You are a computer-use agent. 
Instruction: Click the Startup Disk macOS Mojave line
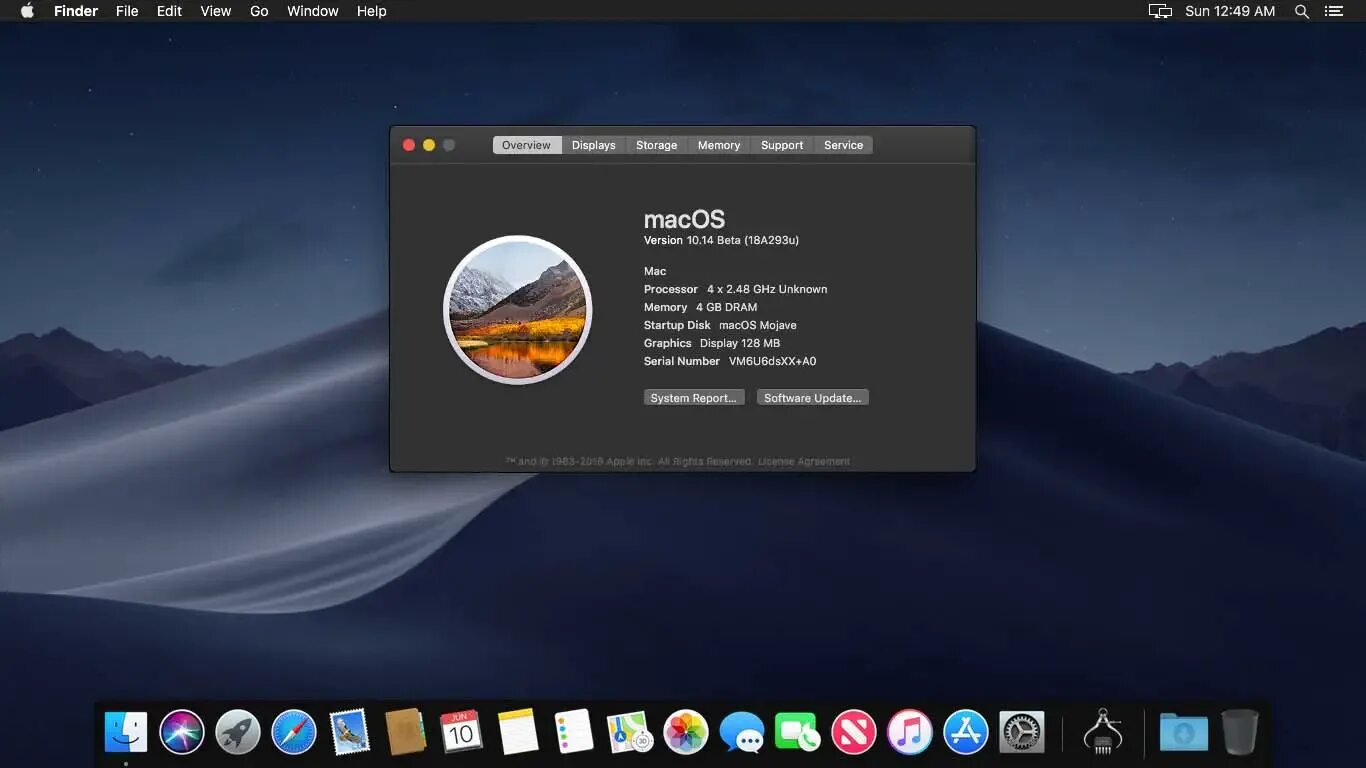coord(720,325)
